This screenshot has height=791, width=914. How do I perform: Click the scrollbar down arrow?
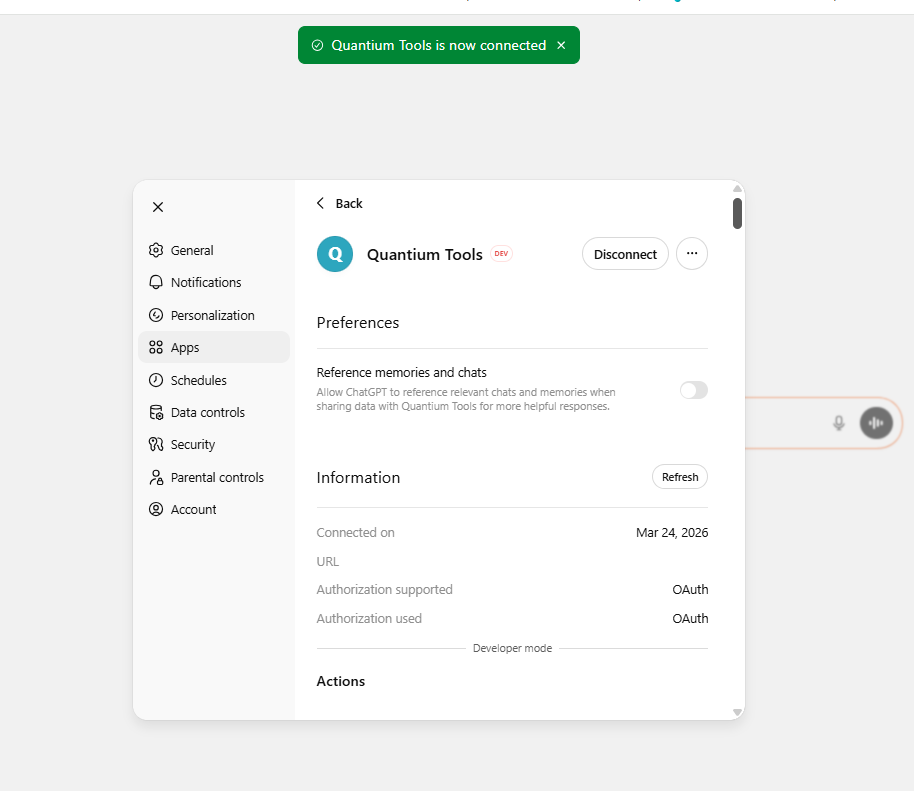[737, 712]
